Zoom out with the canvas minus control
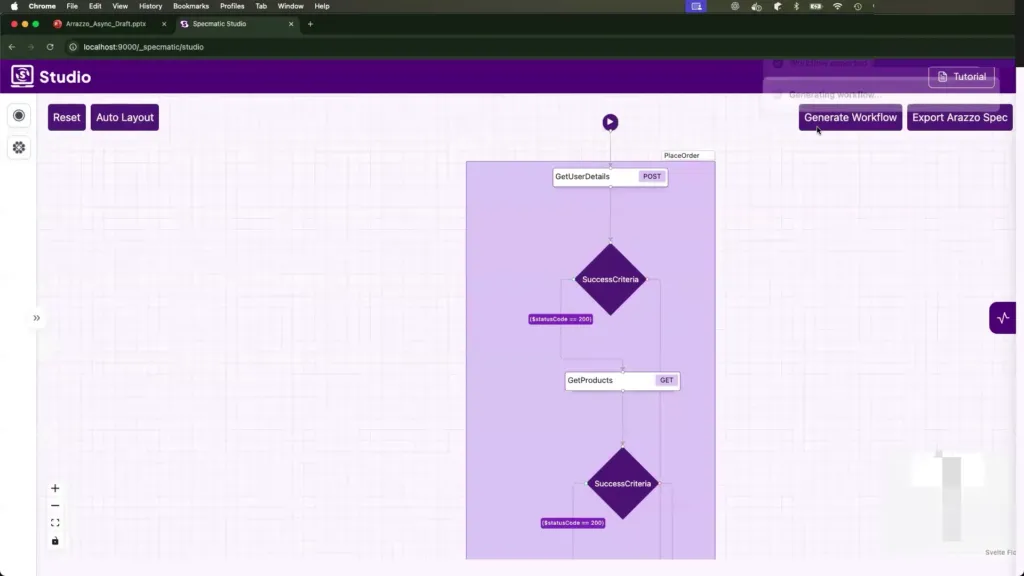1024x576 pixels. [55, 506]
